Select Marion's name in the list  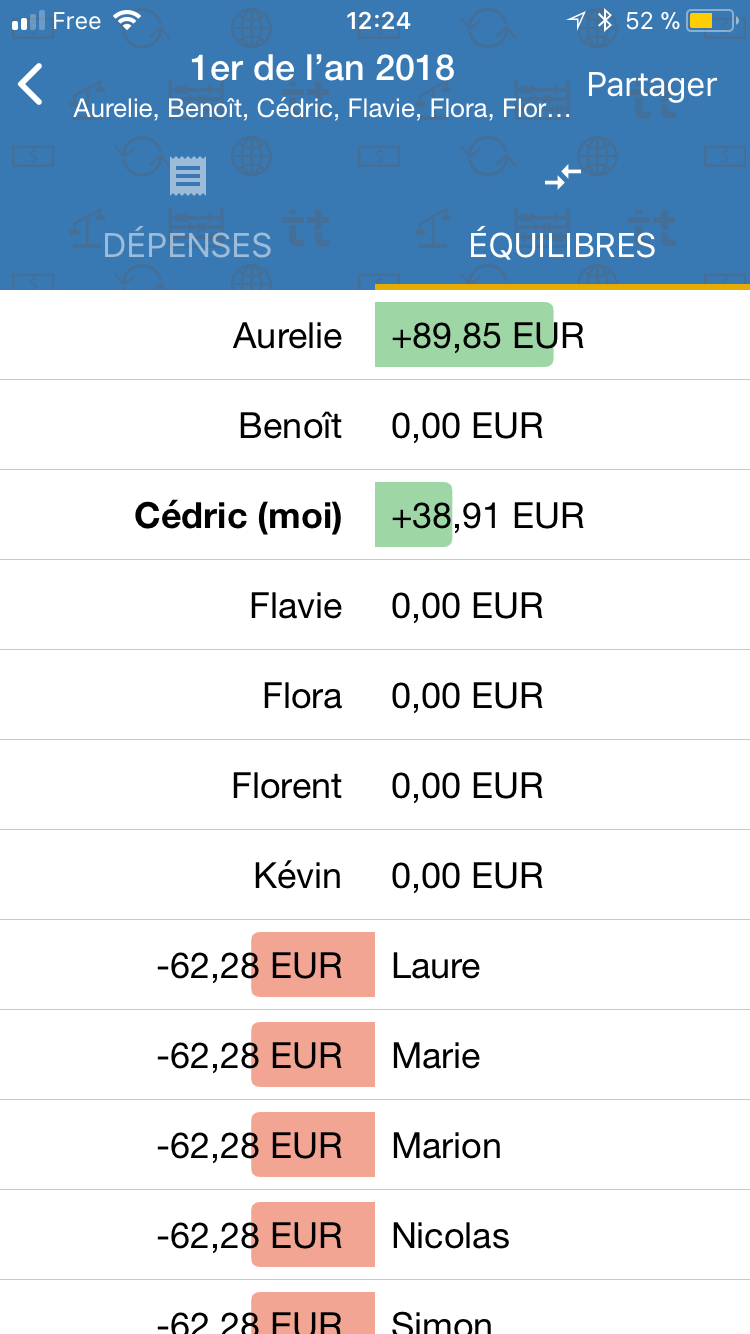pos(446,1145)
